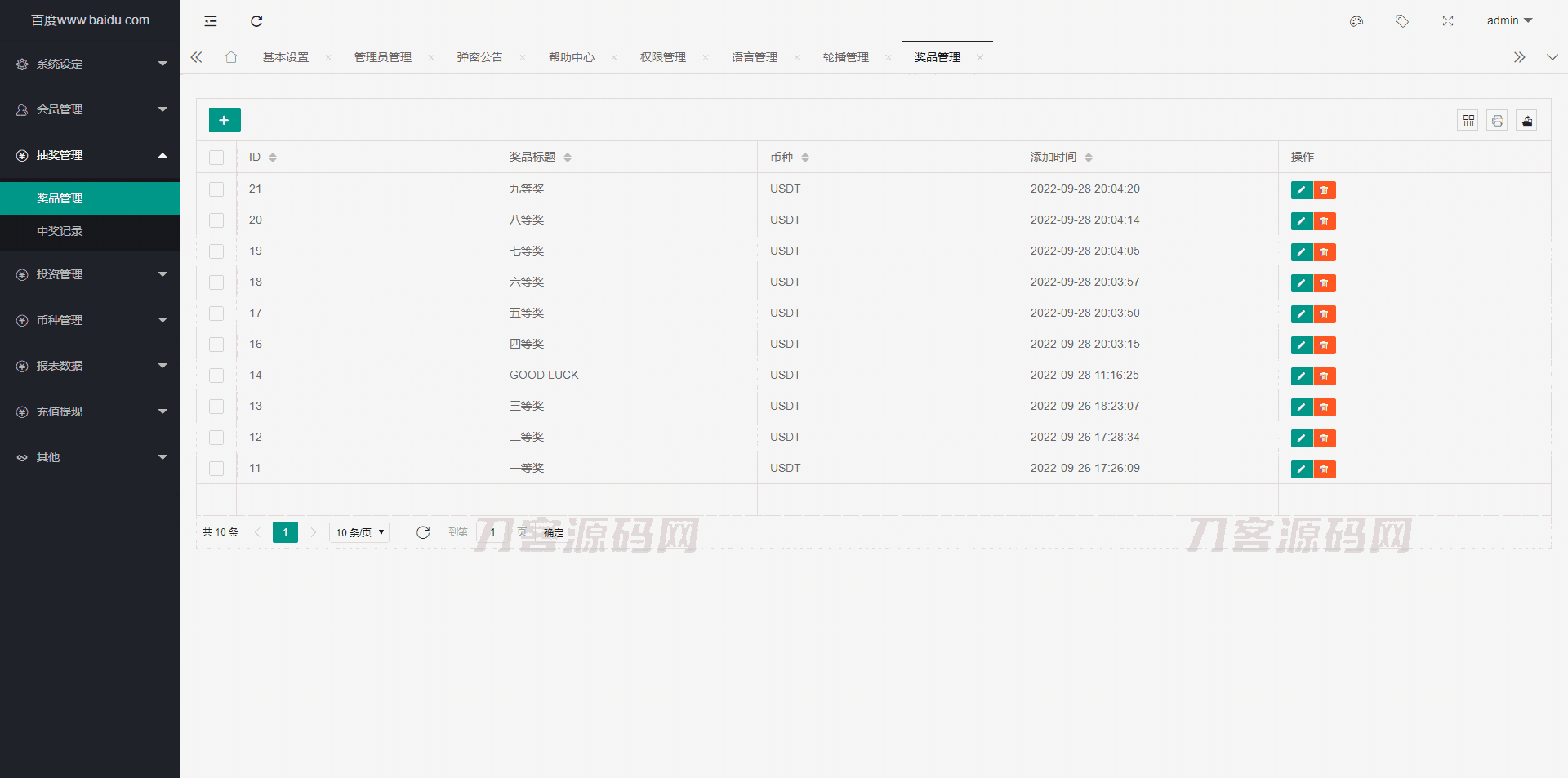Delete the 一等奖 record with trash icon

(x=1325, y=469)
